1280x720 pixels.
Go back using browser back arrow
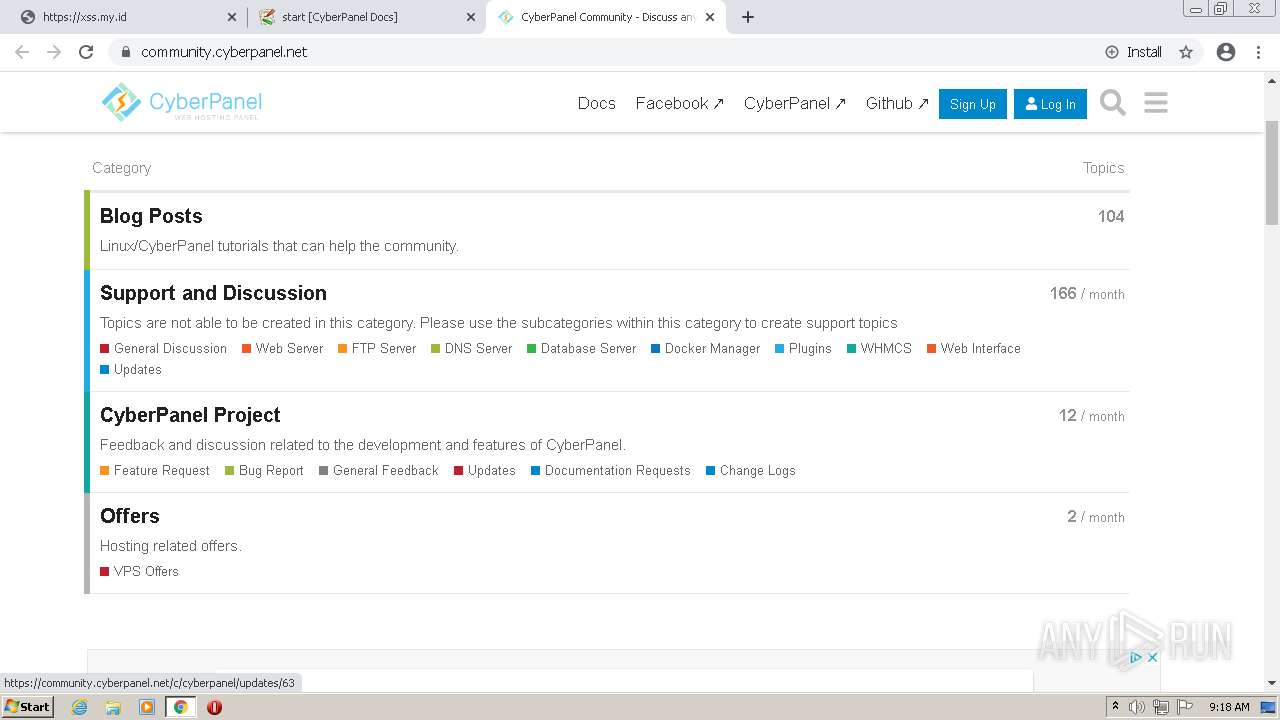(x=22, y=52)
